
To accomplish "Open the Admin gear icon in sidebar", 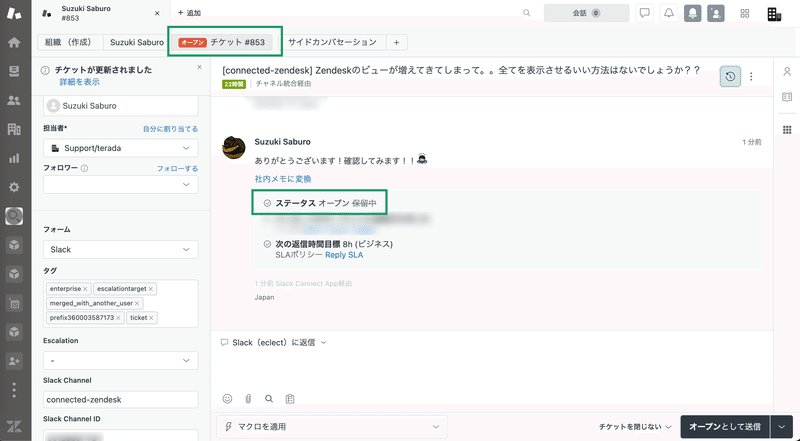I will (14, 187).
